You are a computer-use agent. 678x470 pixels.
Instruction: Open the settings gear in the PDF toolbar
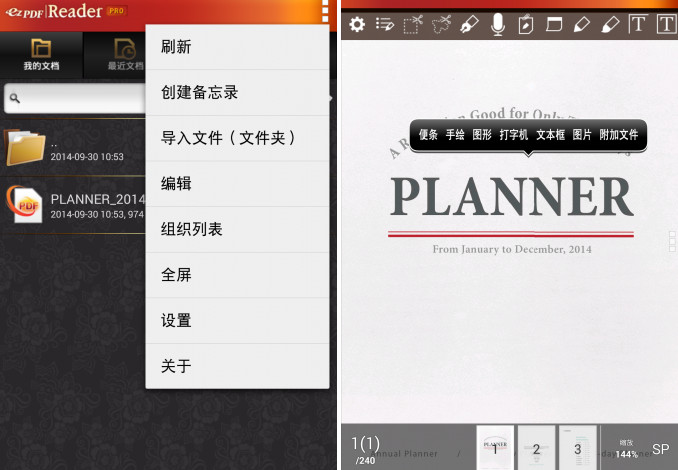click(x=357, y=25)
